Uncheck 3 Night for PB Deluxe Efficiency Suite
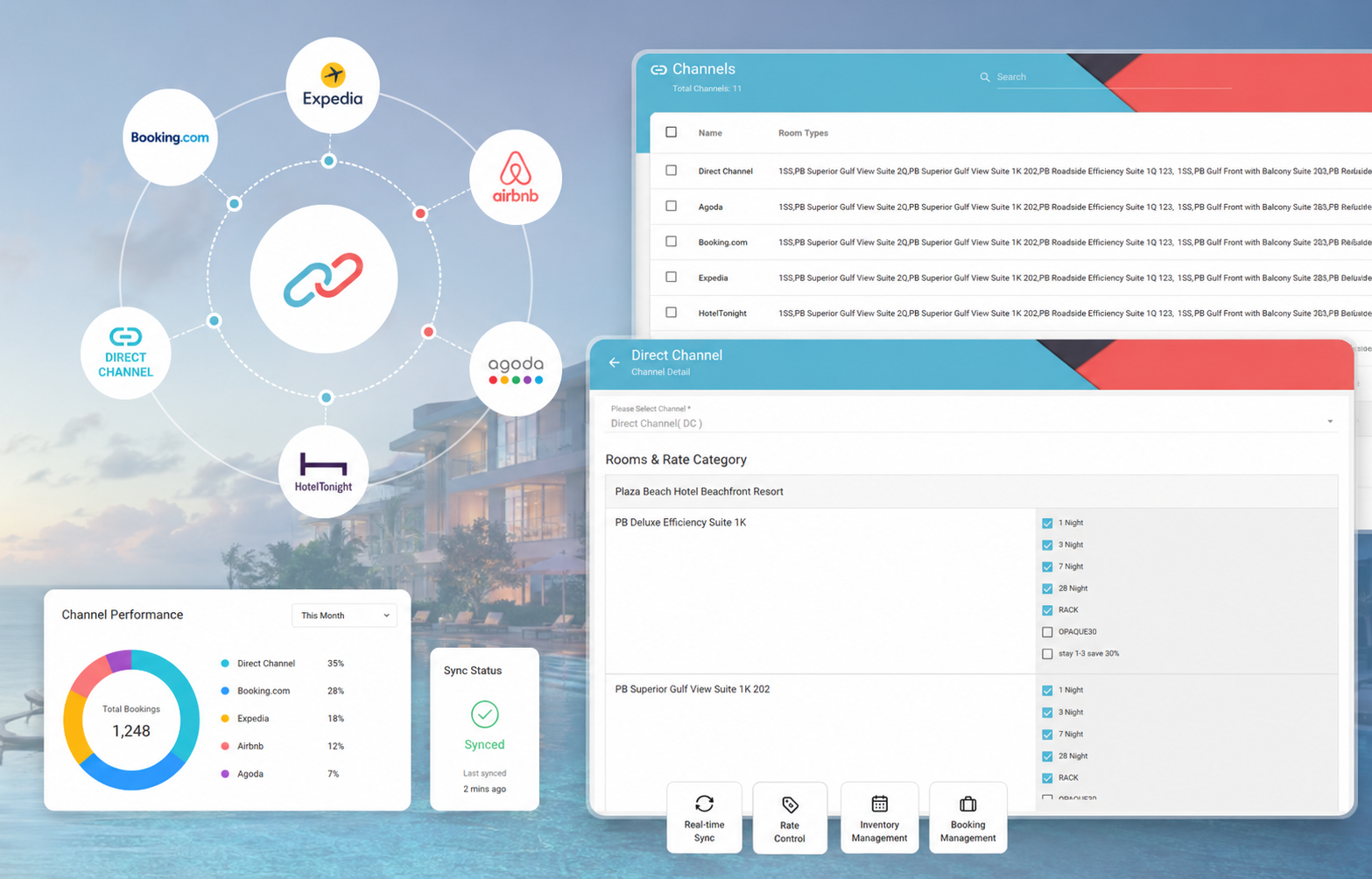Screen dimensions: 1372x879 point(1047,545)
